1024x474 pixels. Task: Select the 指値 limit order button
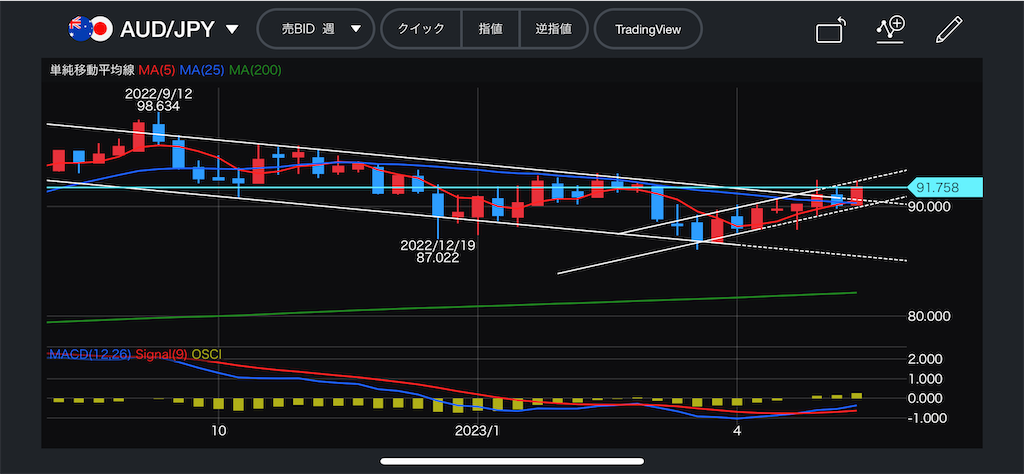pyautogui.click(x=490, y=29)
